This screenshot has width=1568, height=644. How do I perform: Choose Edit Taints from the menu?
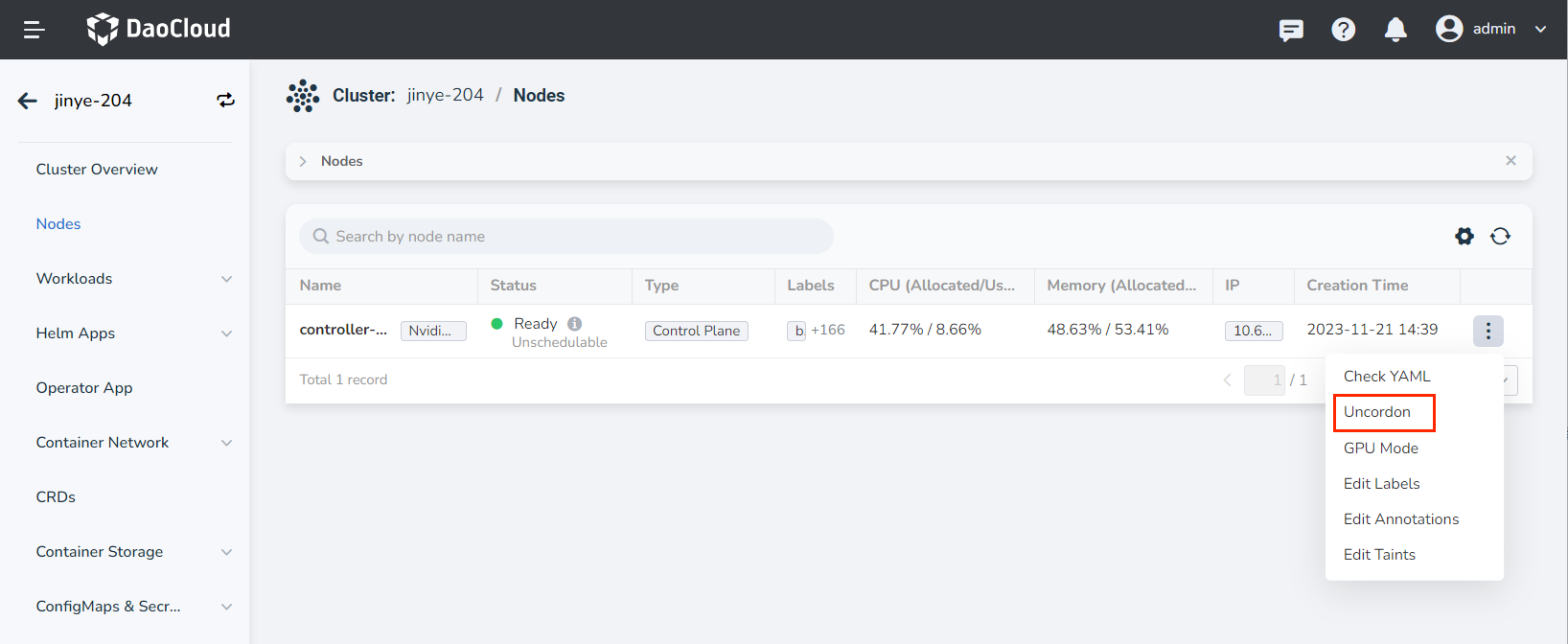pyautogui.click(x=1379, y=555)
